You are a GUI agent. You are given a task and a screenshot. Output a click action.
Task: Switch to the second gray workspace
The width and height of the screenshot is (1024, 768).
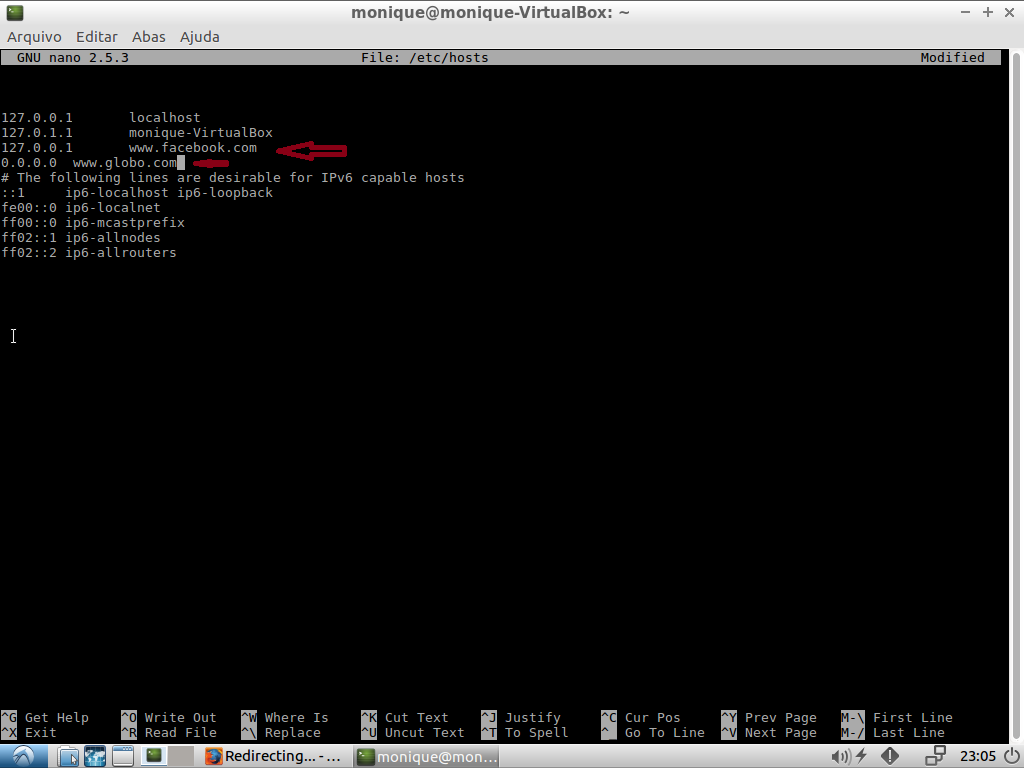(182, 756)
